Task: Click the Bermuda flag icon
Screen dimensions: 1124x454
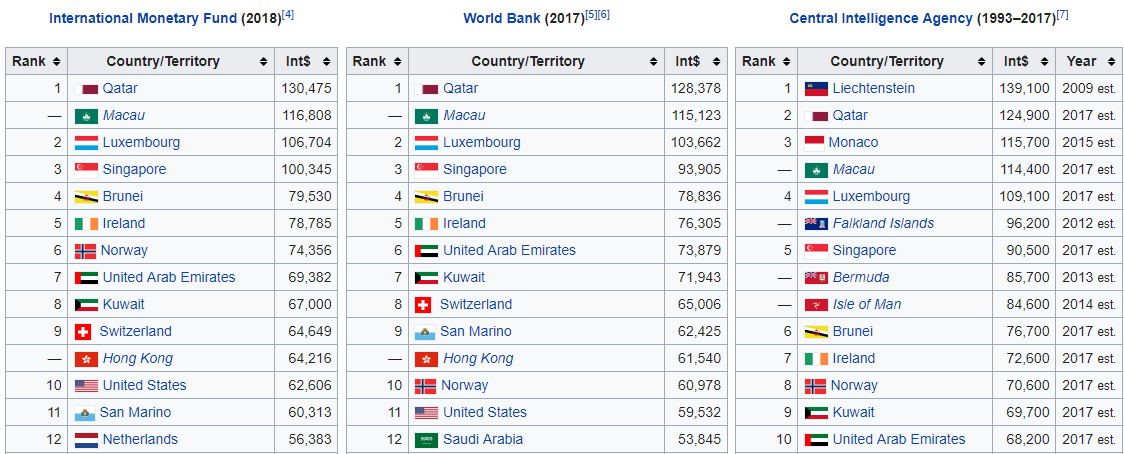Action: tap(815, 277)
